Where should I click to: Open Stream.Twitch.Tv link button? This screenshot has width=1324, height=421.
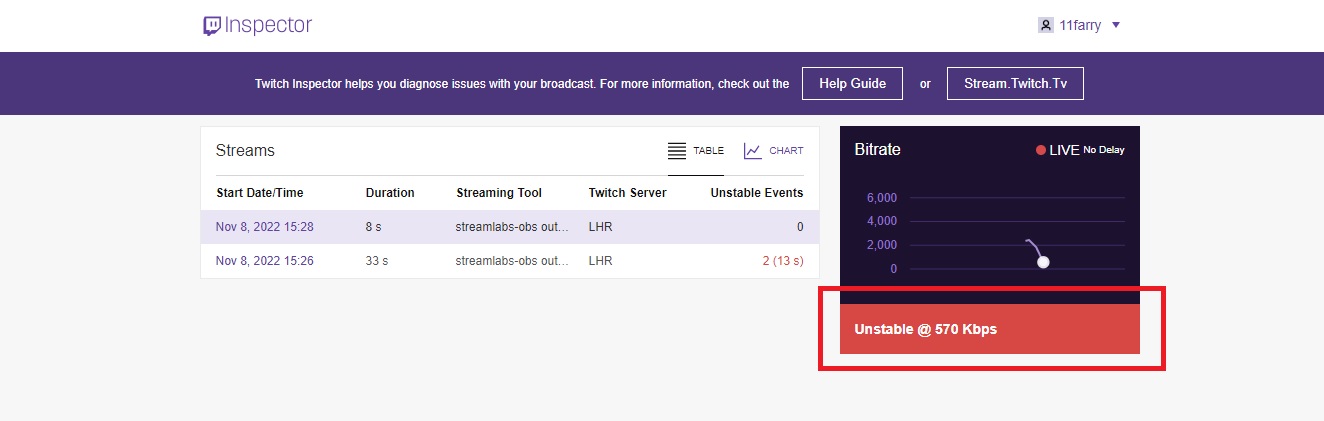(x=1015, y=84)
